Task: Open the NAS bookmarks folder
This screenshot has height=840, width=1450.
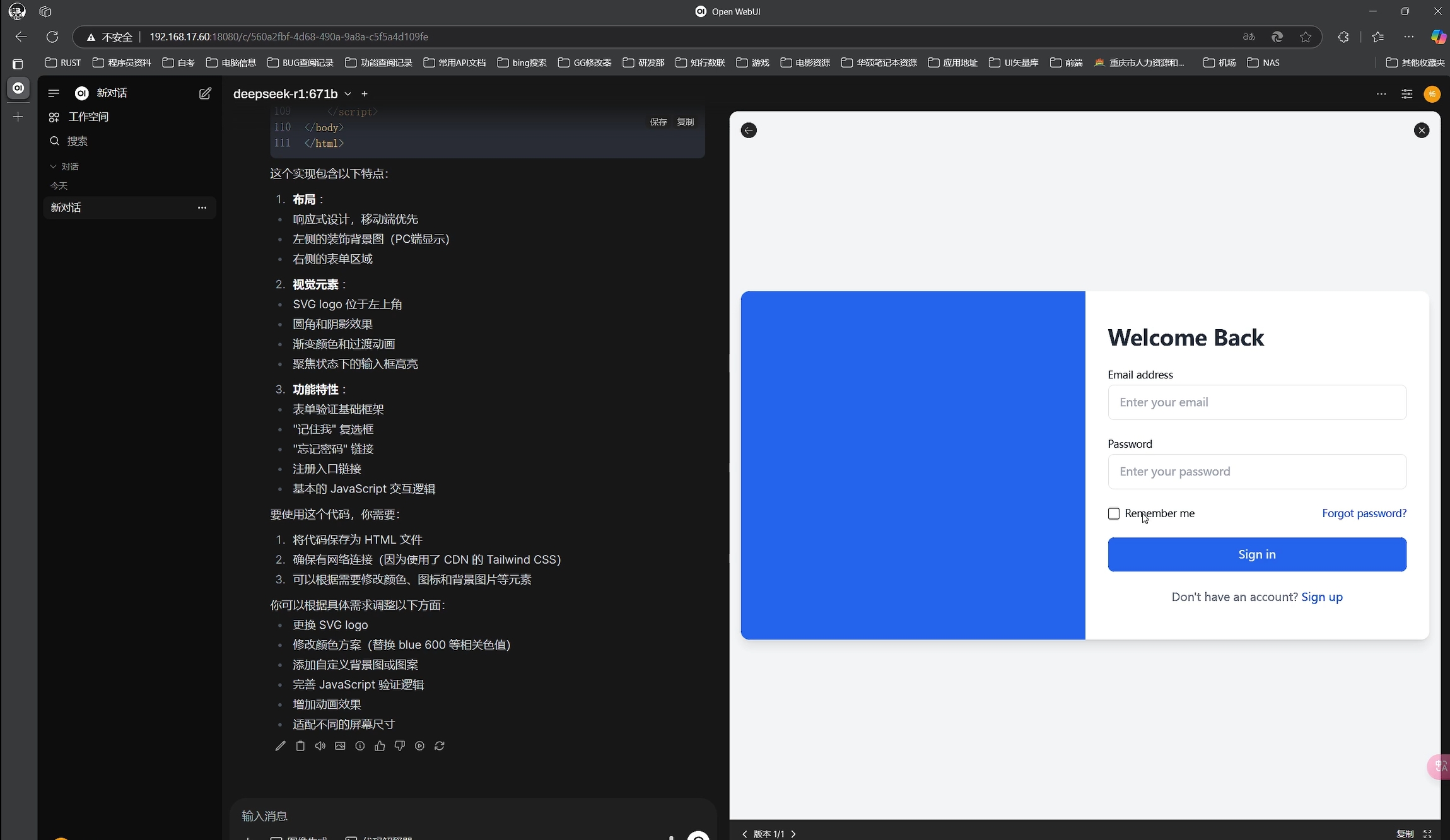Action: (1263, 62)
